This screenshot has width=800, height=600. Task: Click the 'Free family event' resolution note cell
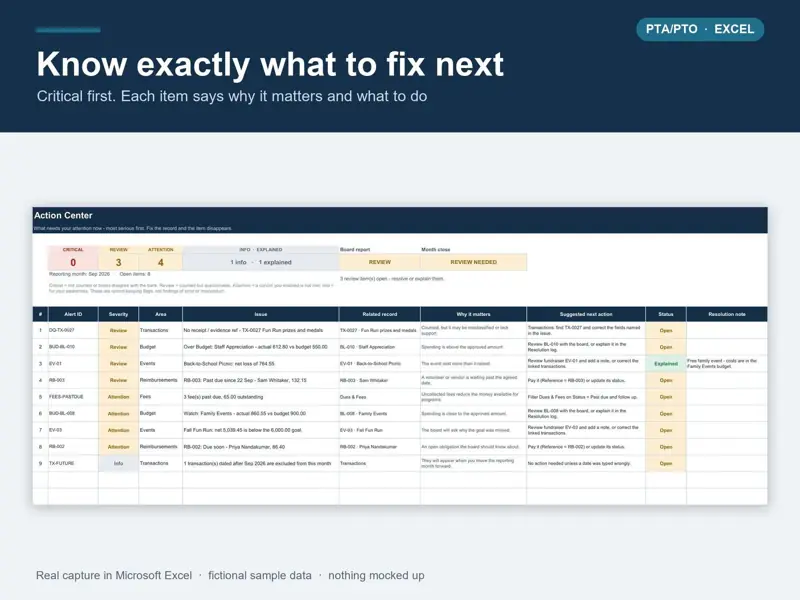[x=727, y=364]
